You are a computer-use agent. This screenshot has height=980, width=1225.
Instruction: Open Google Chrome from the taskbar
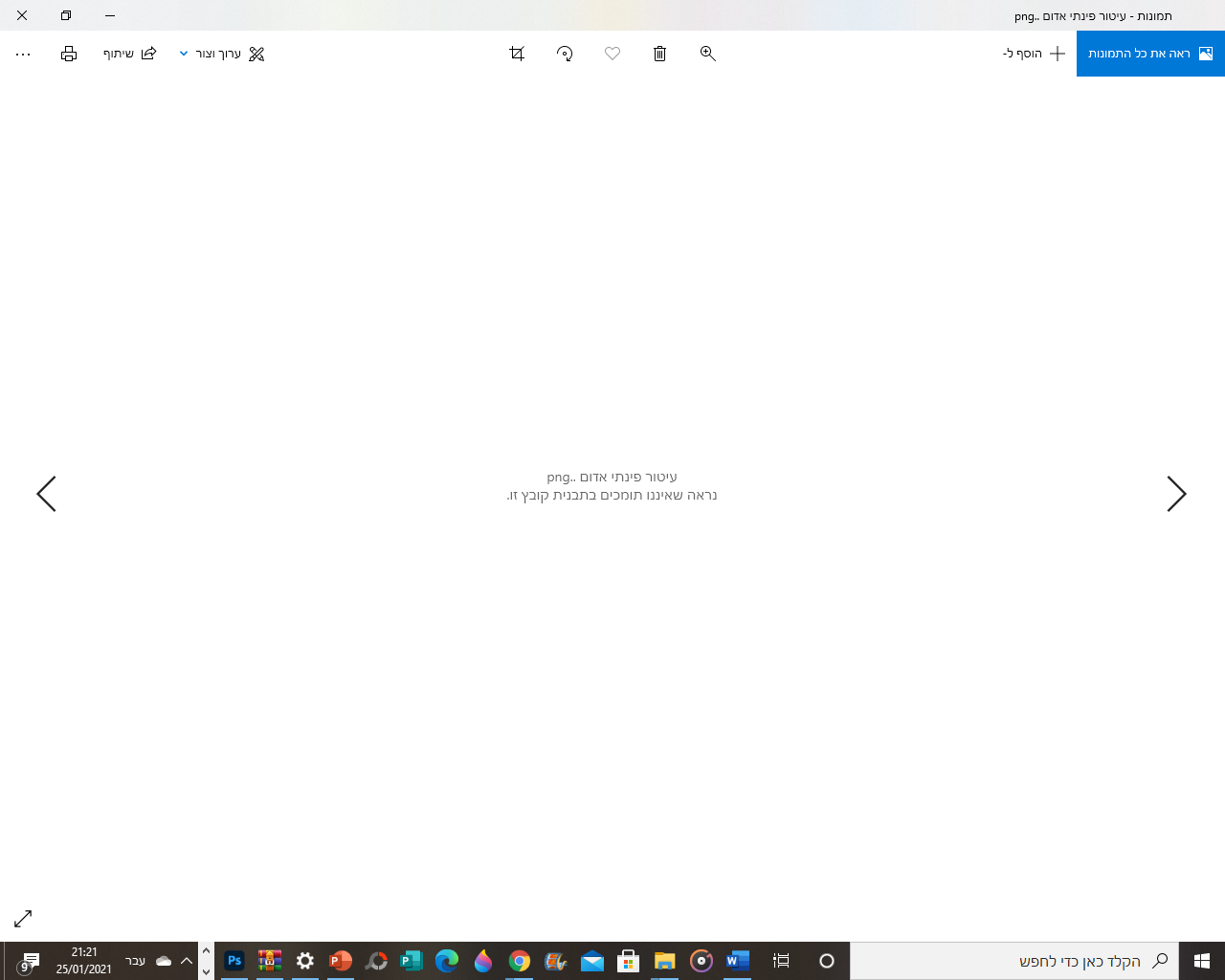pos(520,961)
